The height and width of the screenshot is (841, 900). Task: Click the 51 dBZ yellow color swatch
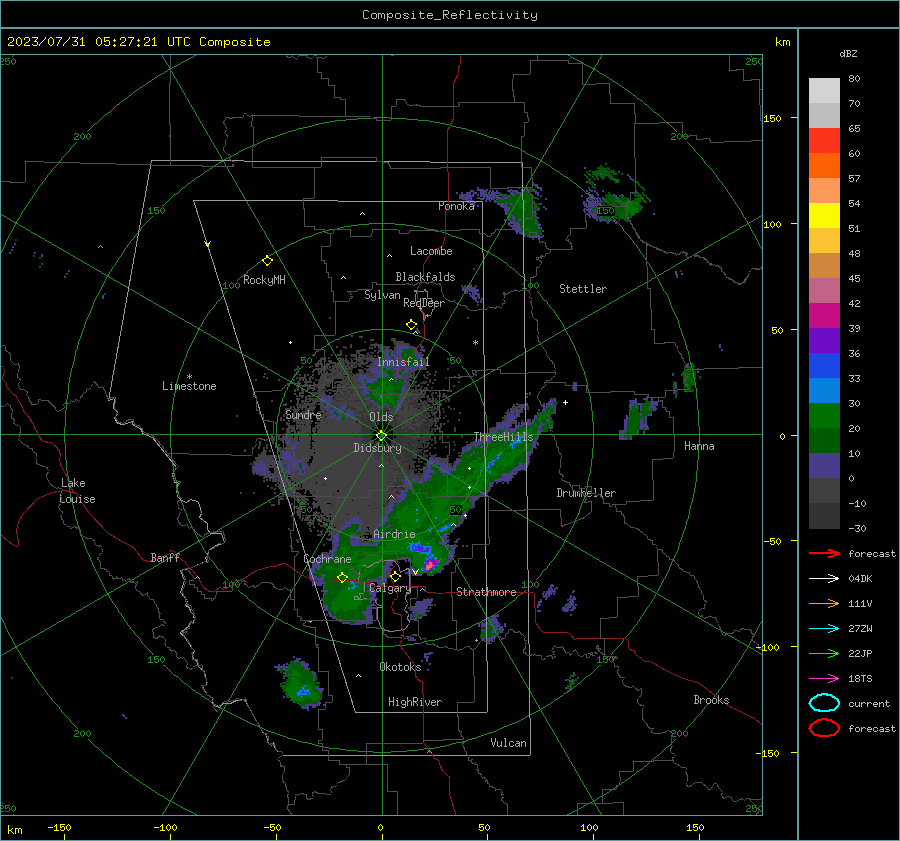(824, 216)
